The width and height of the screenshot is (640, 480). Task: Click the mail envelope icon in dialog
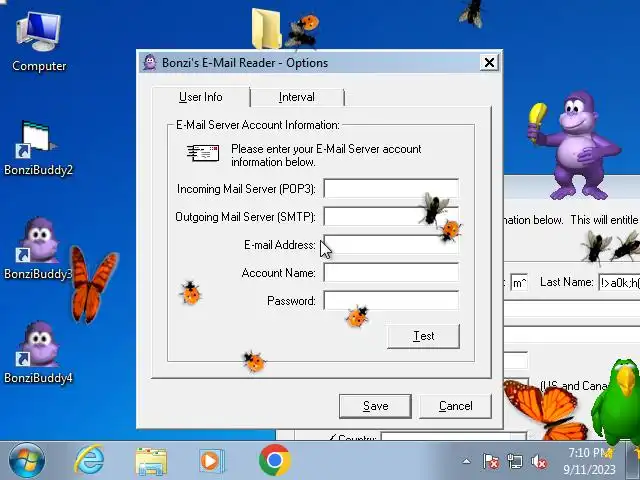tap(203, 153)
